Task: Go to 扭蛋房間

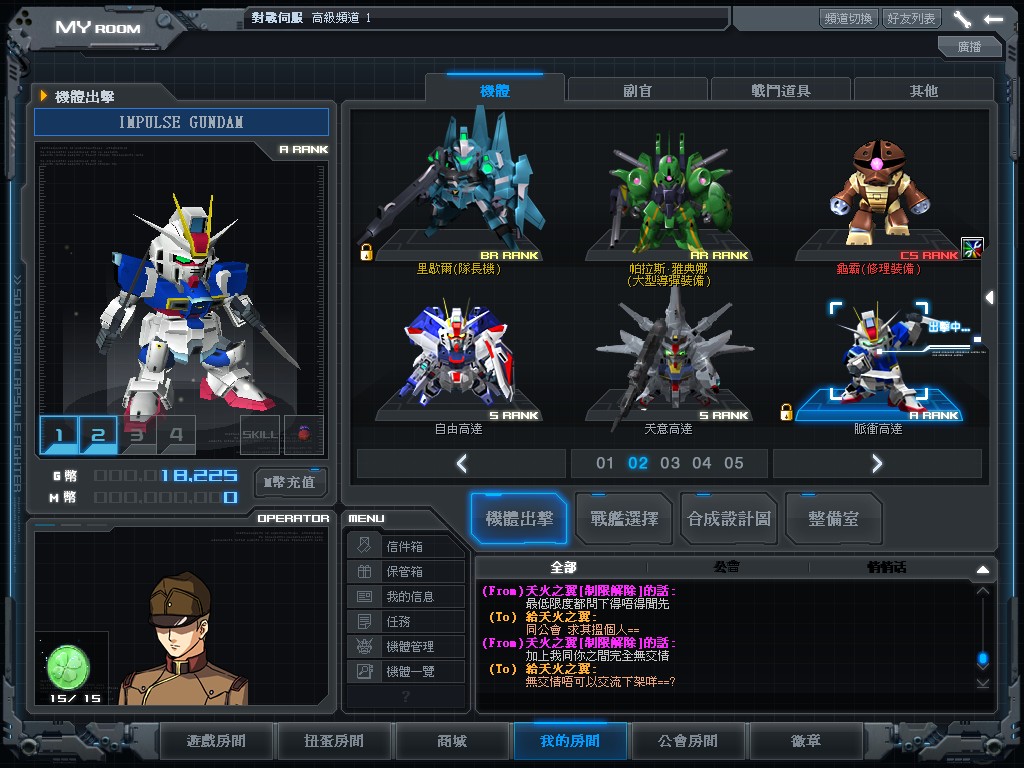Action: click(334, 741)
